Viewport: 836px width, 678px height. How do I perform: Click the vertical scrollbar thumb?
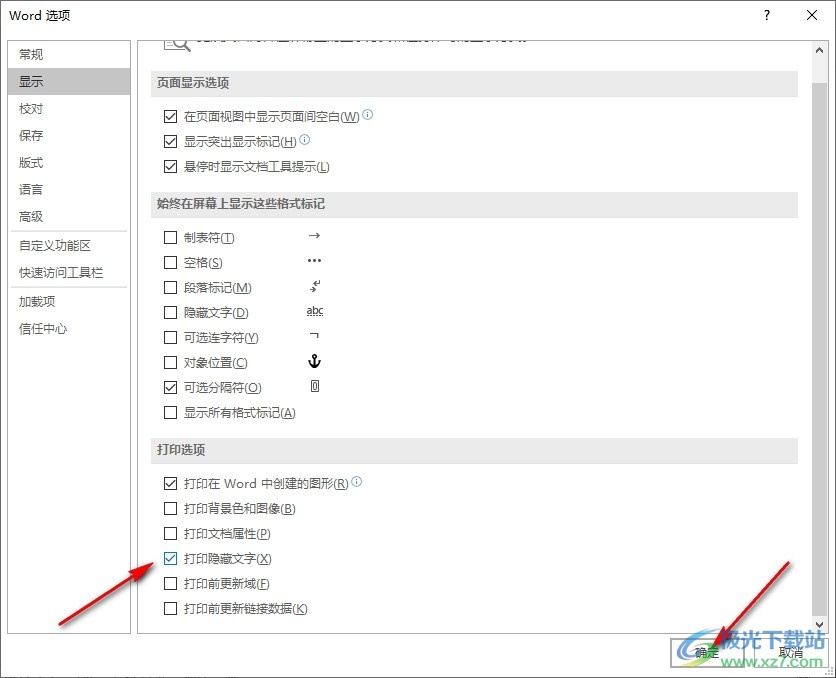tap(819, 348)
